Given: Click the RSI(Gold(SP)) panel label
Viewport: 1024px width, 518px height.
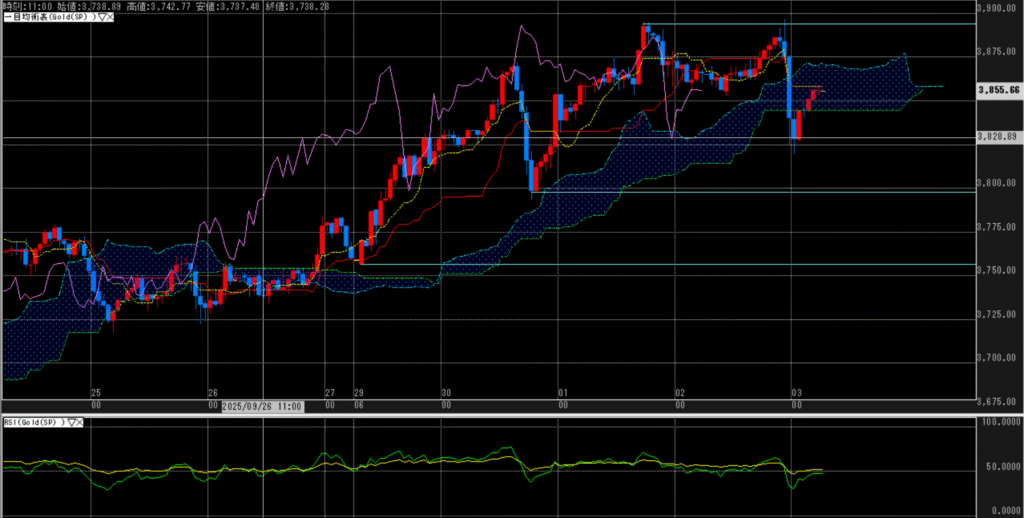Looking at the screenshot, I should pos(34,423).
